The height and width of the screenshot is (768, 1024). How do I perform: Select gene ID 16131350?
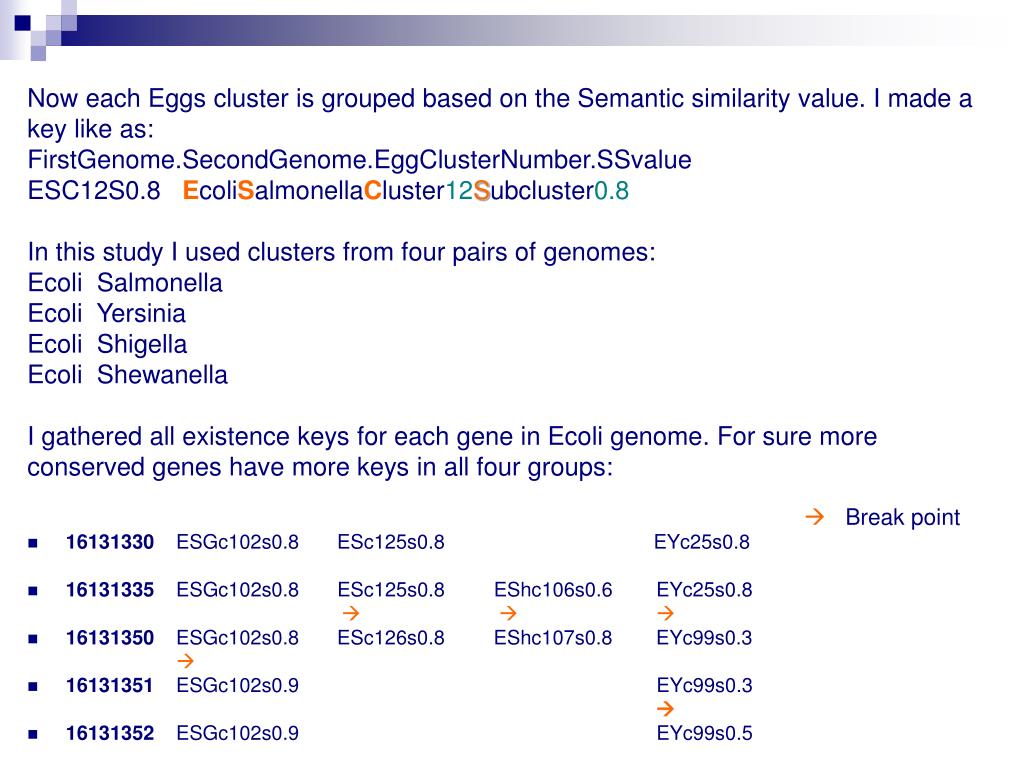(110, 637)
